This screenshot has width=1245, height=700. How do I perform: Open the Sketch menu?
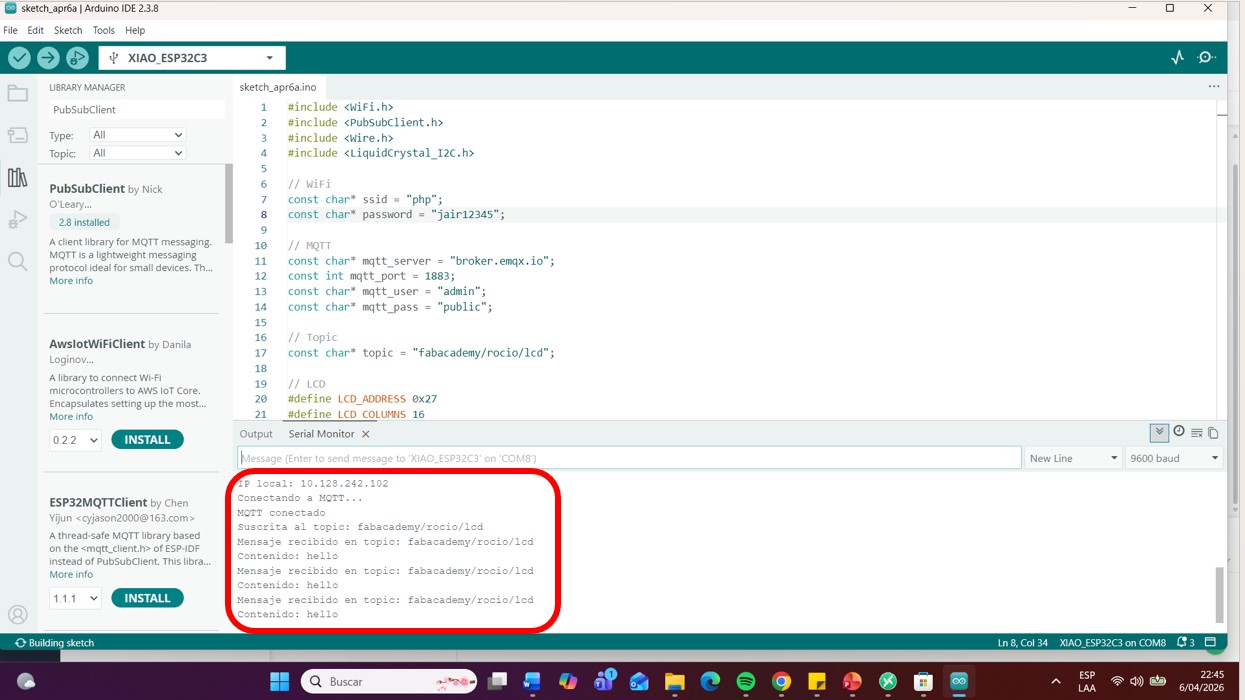pyautogui.click(x=68, y=30)
